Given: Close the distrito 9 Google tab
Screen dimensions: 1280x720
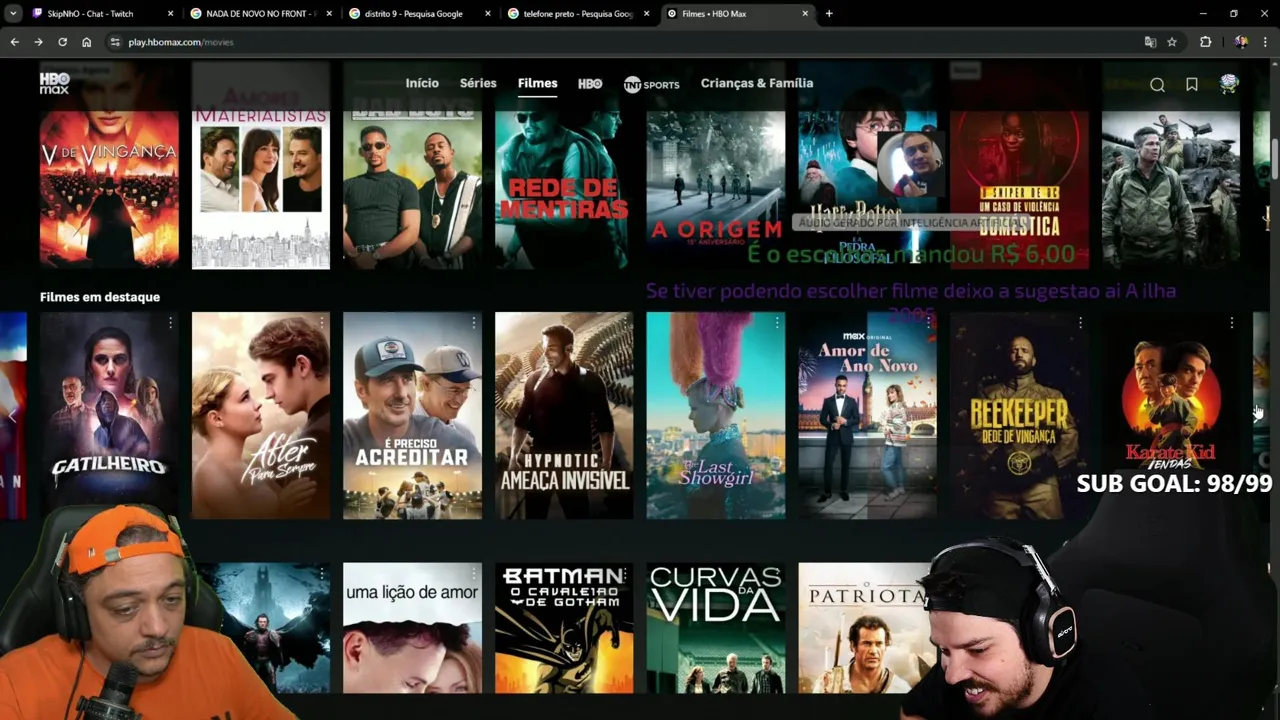Looking at the screenshot, I should 488,14.
